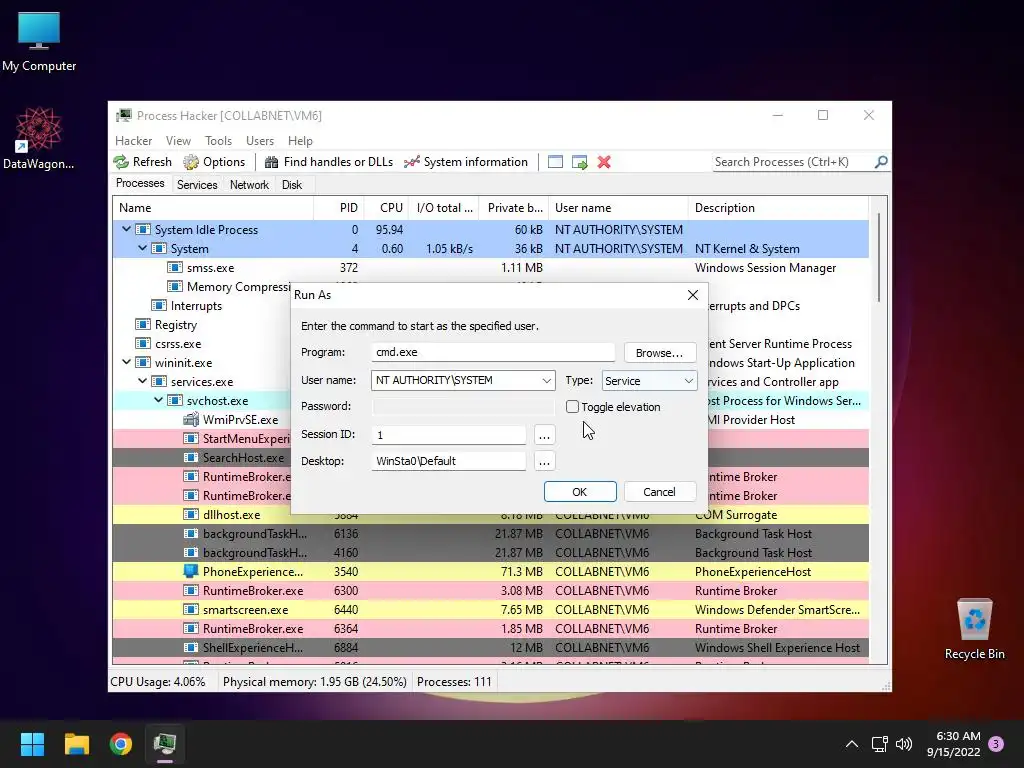Click Desktop ellipsis button
The image size is (1024, 768).
(x=544, y=461)
